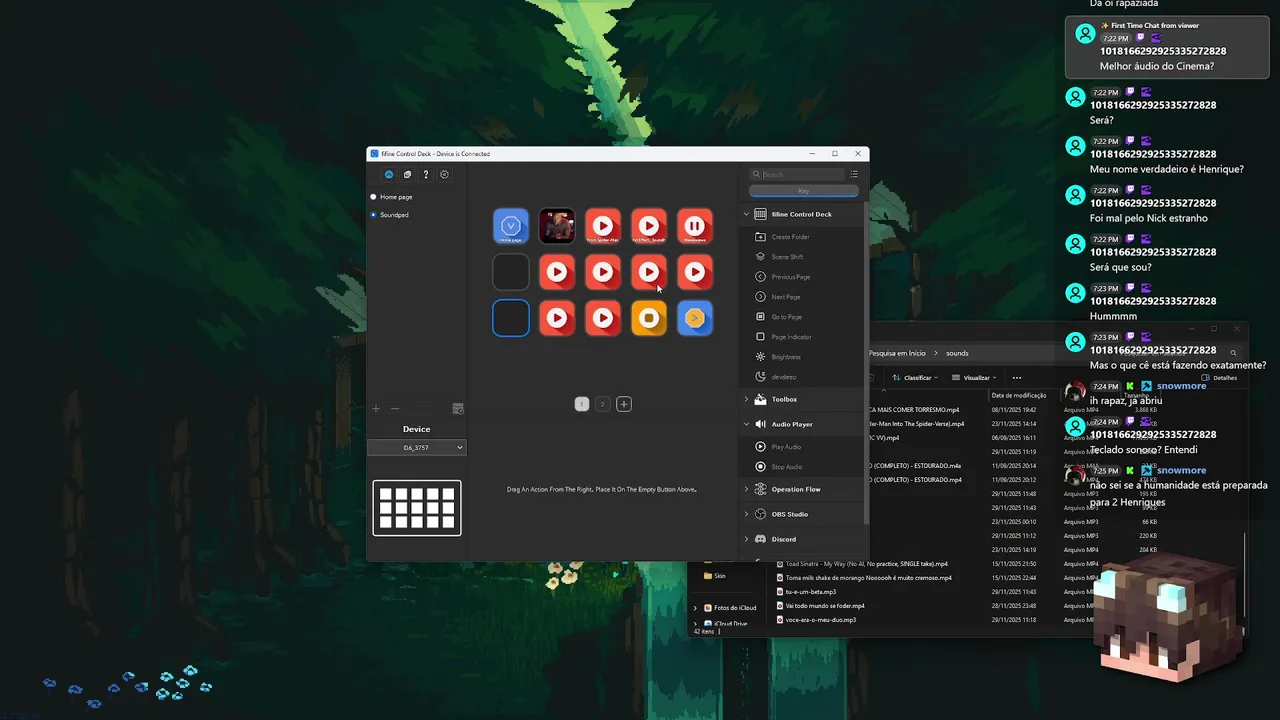Select the blue next-arrow deck key
This screenshot has width=1280, height=720.
pyautogui.click(x=695, y=318)
